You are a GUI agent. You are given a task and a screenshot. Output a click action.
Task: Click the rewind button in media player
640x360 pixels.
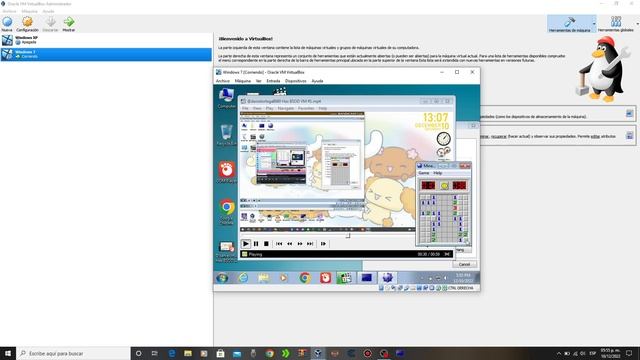tap(289, 244)
